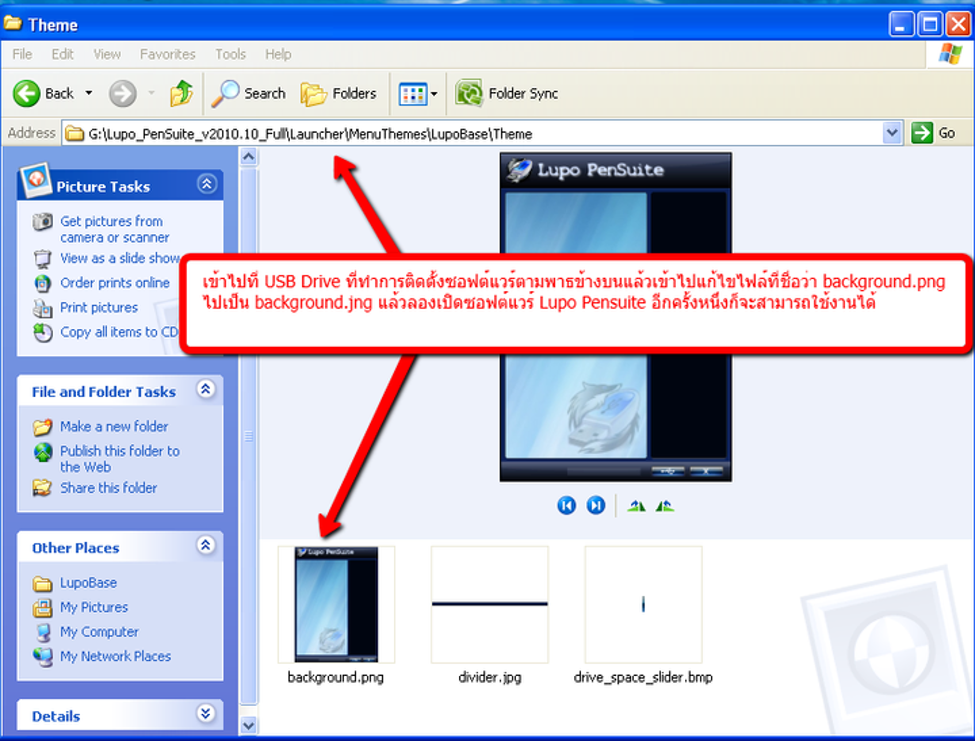Open My Computer in Other Places
The image size is (977, 741).
pos(99,632)
